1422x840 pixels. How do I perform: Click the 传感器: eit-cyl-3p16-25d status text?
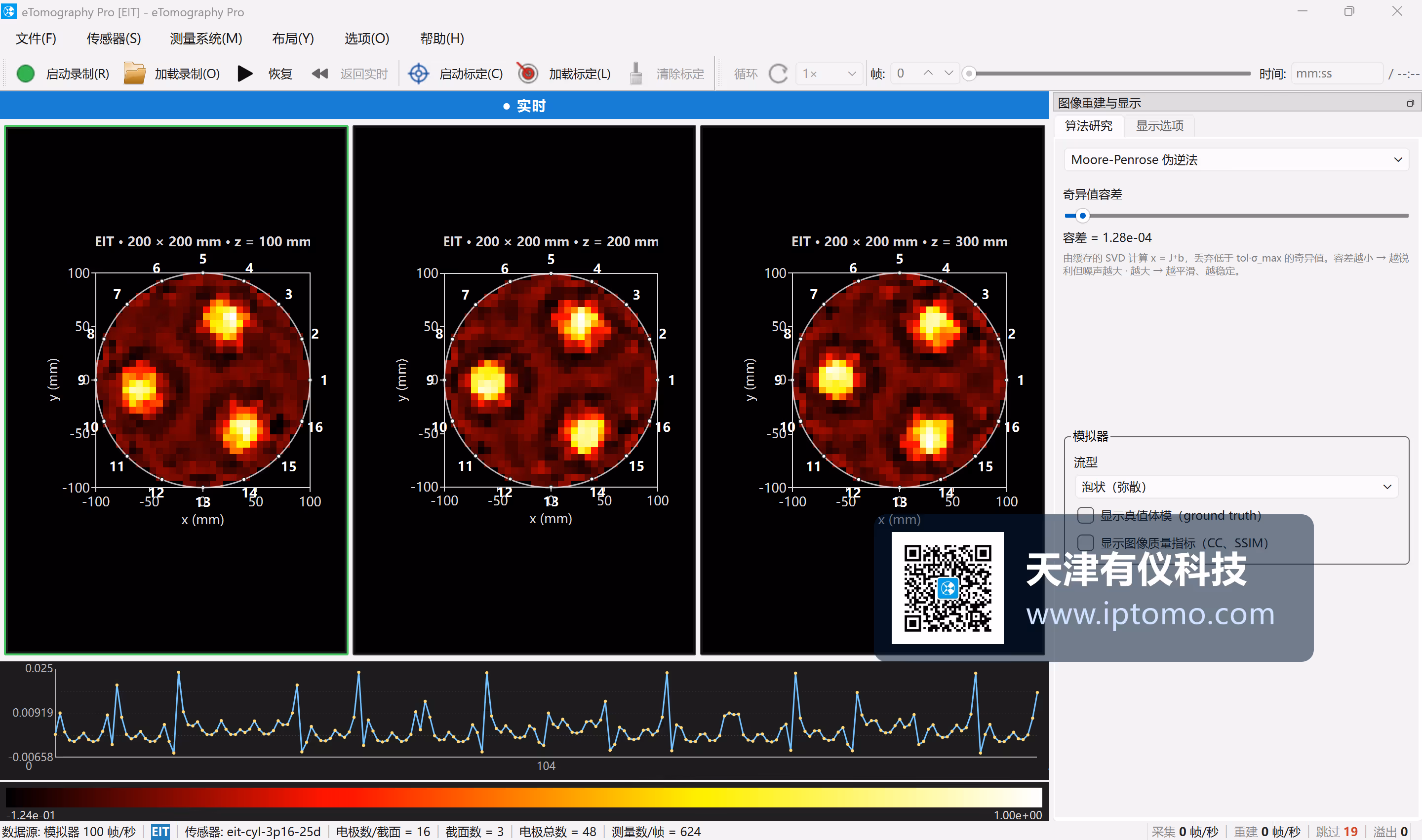click(x=253, y=832)
